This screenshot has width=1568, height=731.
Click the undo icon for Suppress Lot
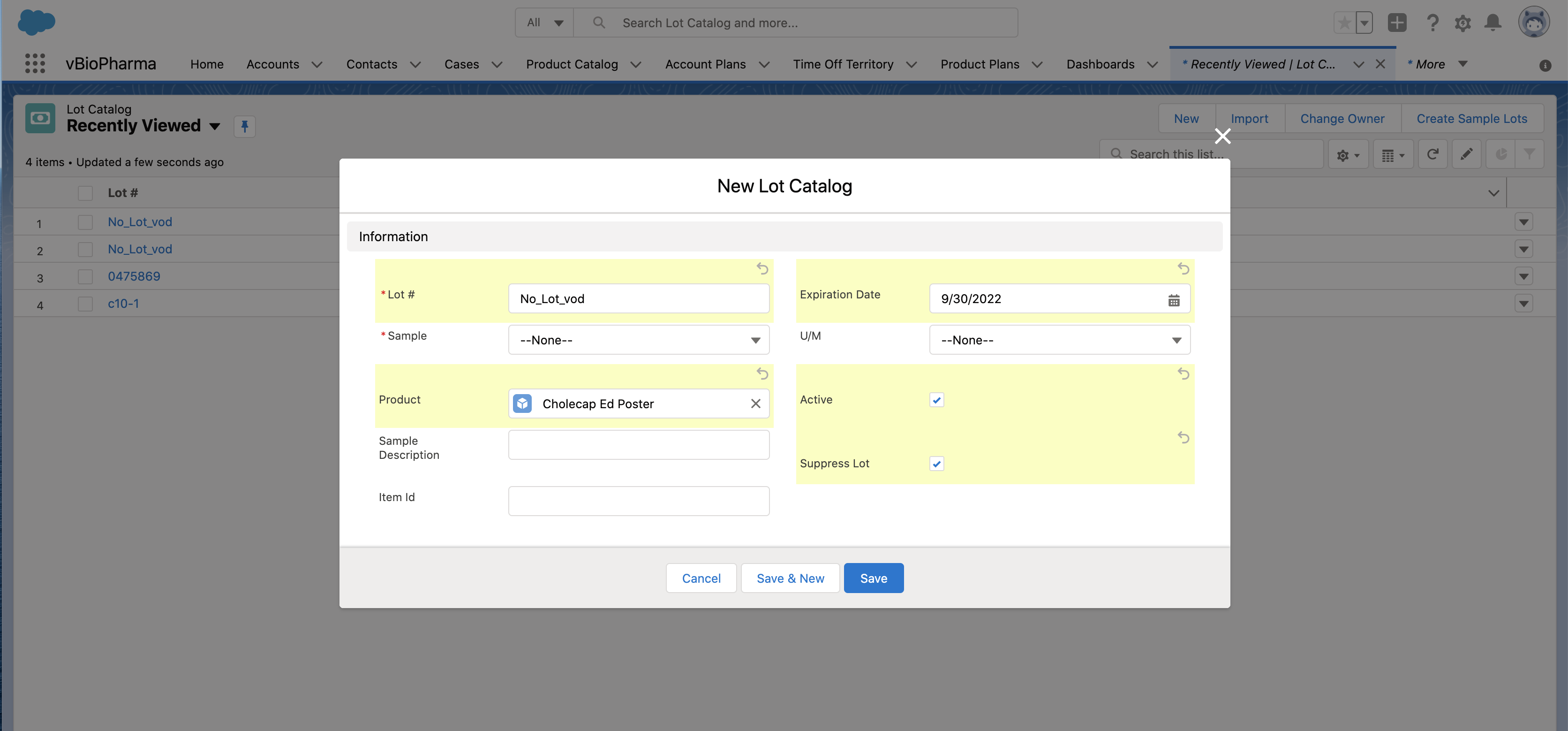[1183, 437]
